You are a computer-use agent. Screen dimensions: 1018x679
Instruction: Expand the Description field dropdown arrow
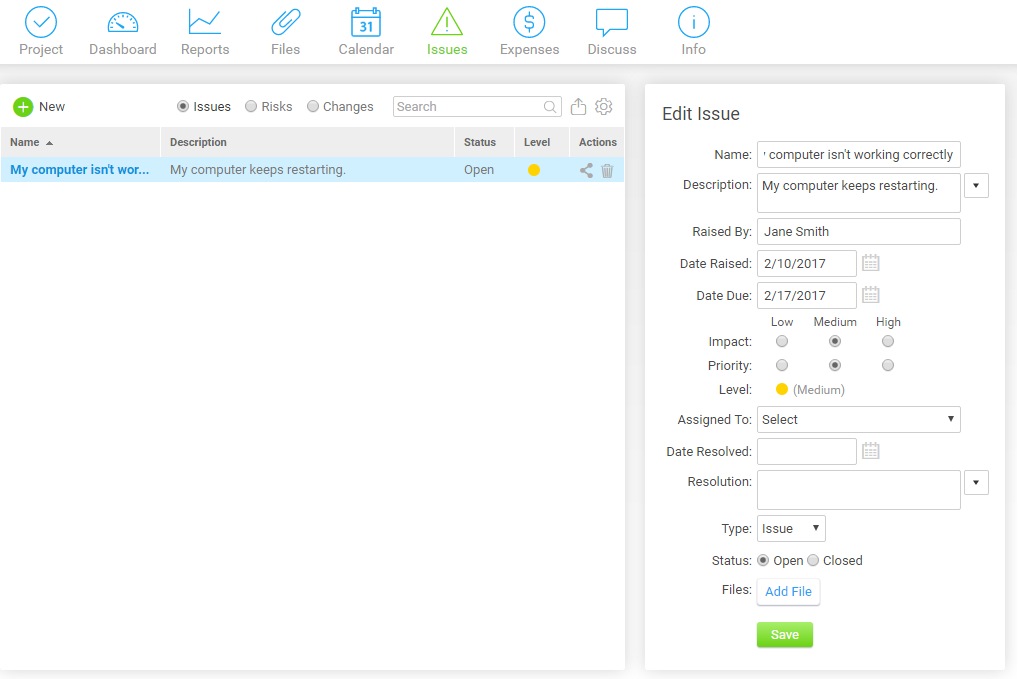point(976,186)
